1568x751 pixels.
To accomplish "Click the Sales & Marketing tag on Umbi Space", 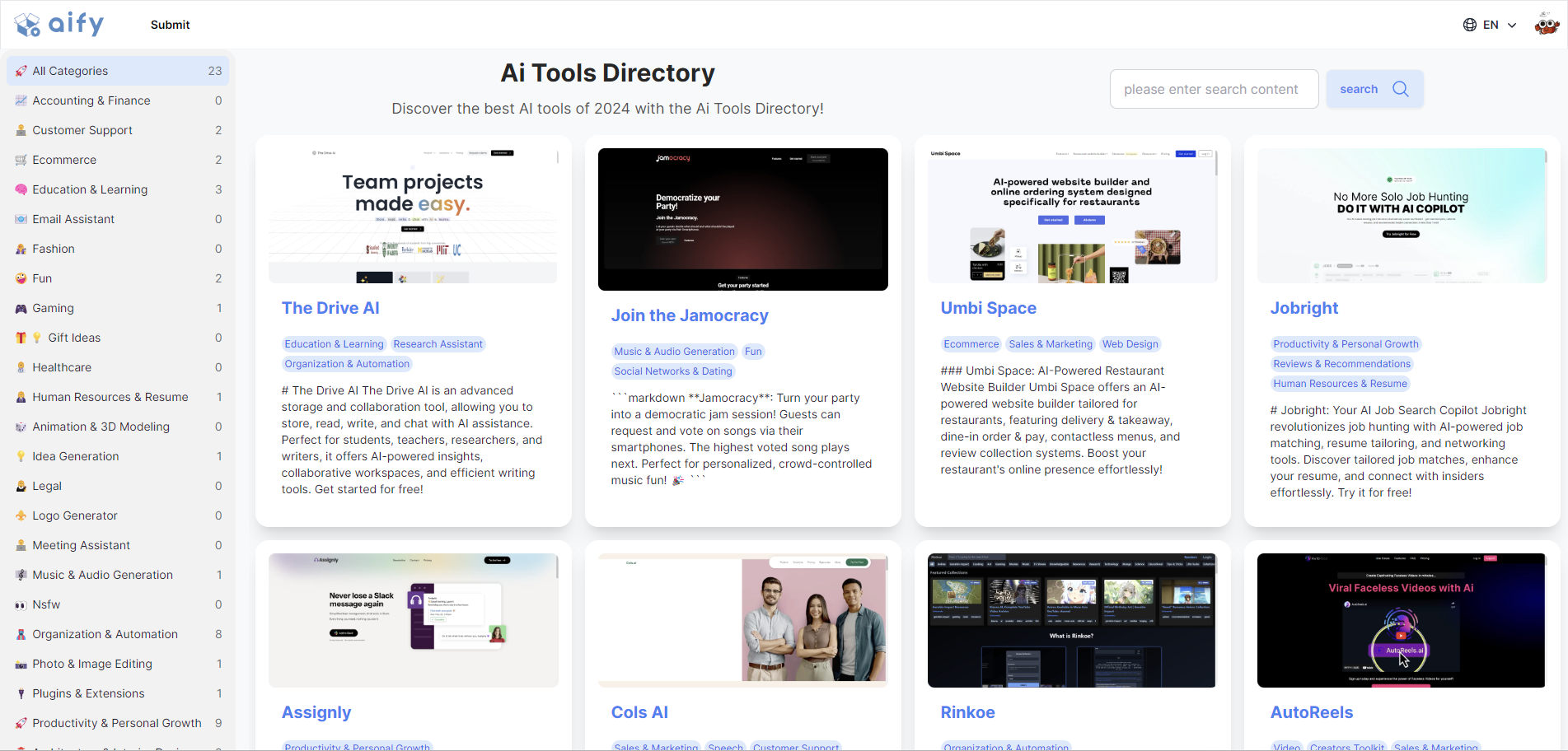I will (1051, 344).
